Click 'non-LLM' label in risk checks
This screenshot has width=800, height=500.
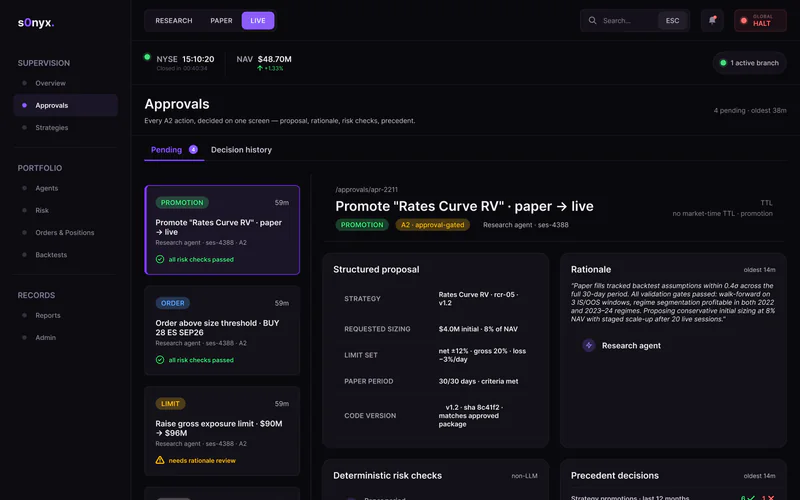[524, 476]
